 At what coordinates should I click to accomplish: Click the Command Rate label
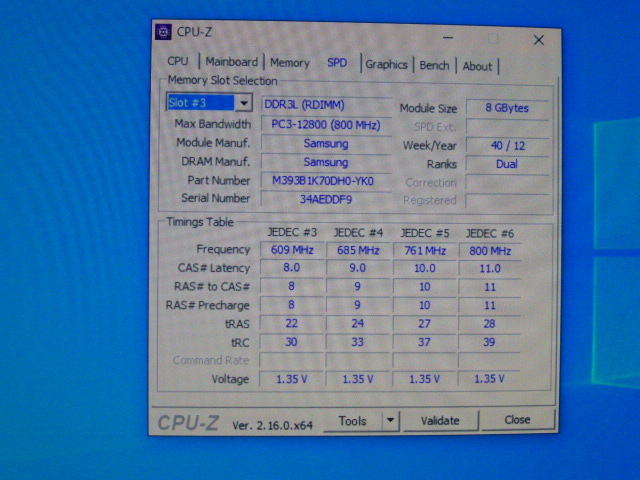[211, 360]
